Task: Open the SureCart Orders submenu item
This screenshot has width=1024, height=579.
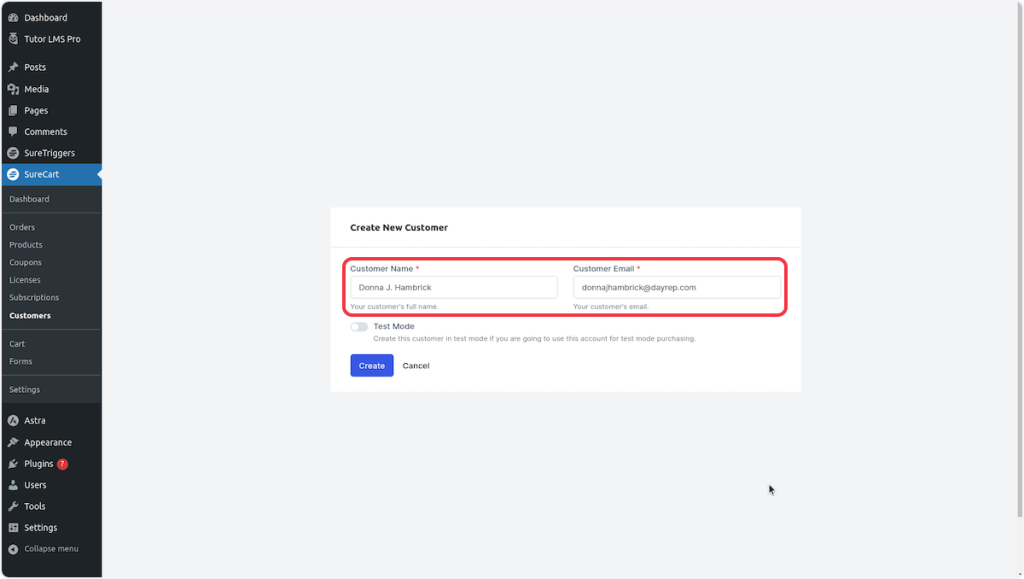Action: [x=22, y=227]
